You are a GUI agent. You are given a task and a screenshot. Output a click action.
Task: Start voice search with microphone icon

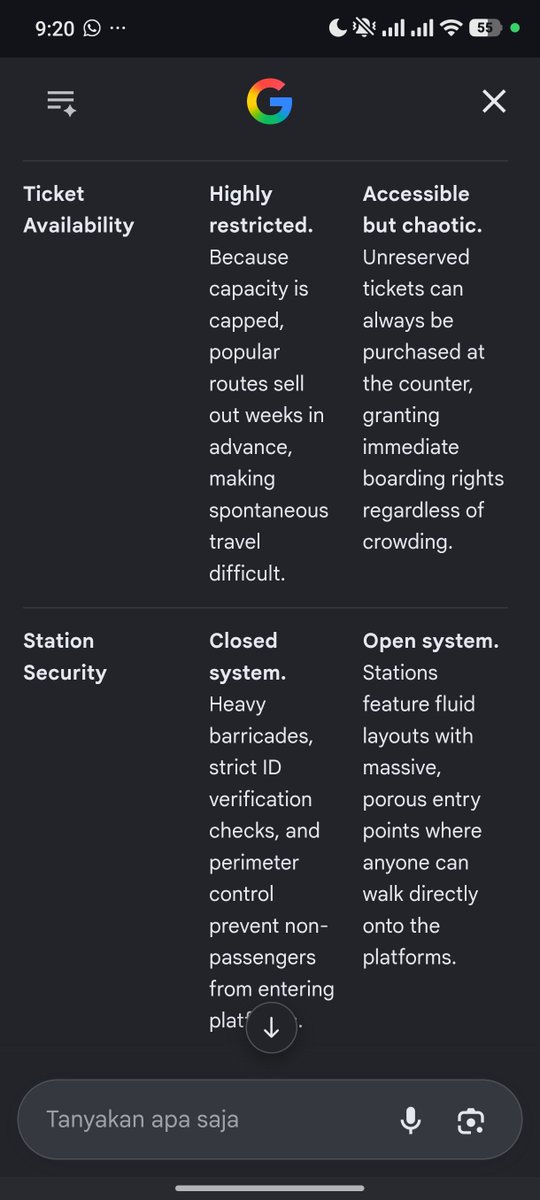(410, 1120)
